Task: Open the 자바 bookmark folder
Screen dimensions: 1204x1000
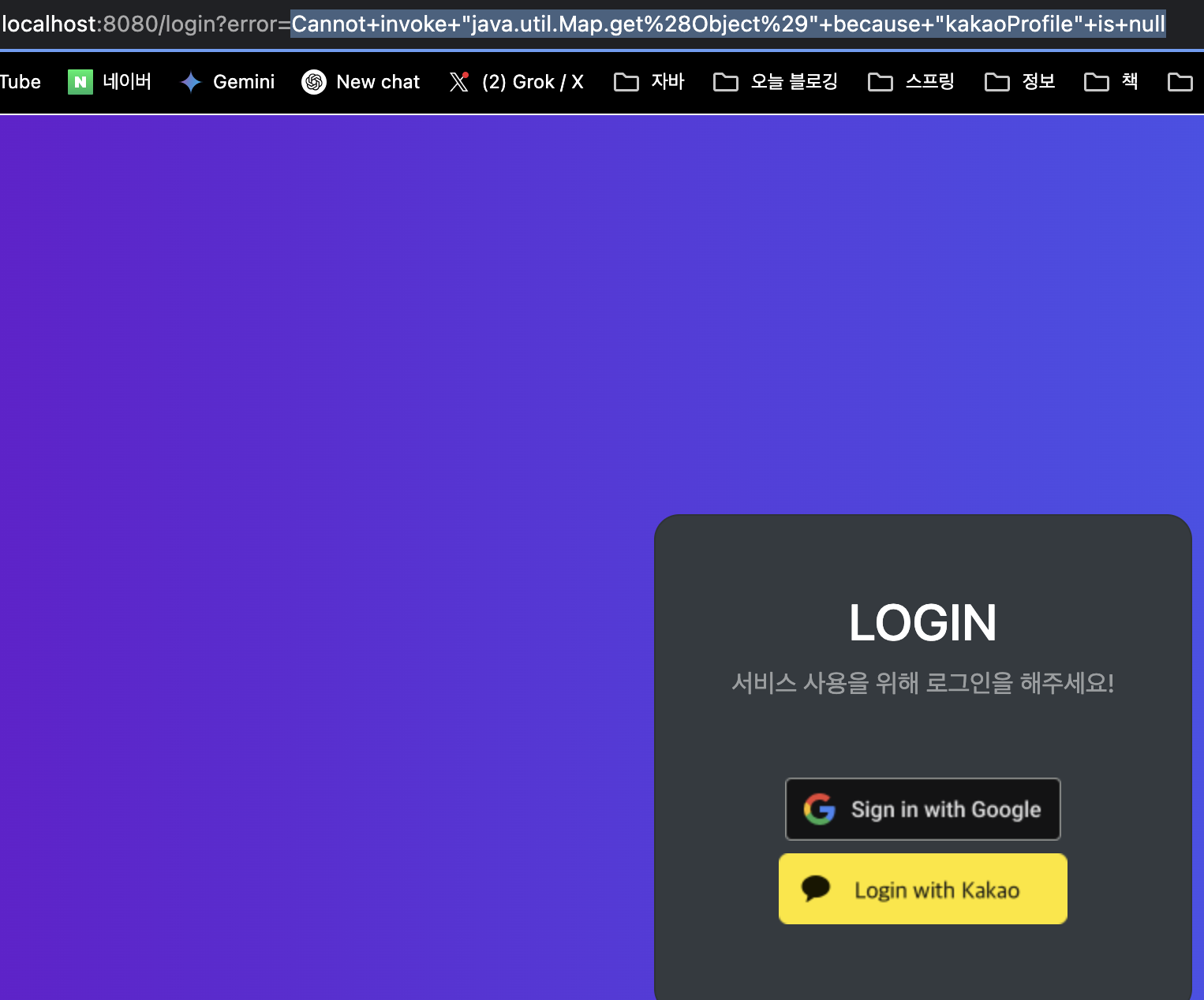Action: 649,81
